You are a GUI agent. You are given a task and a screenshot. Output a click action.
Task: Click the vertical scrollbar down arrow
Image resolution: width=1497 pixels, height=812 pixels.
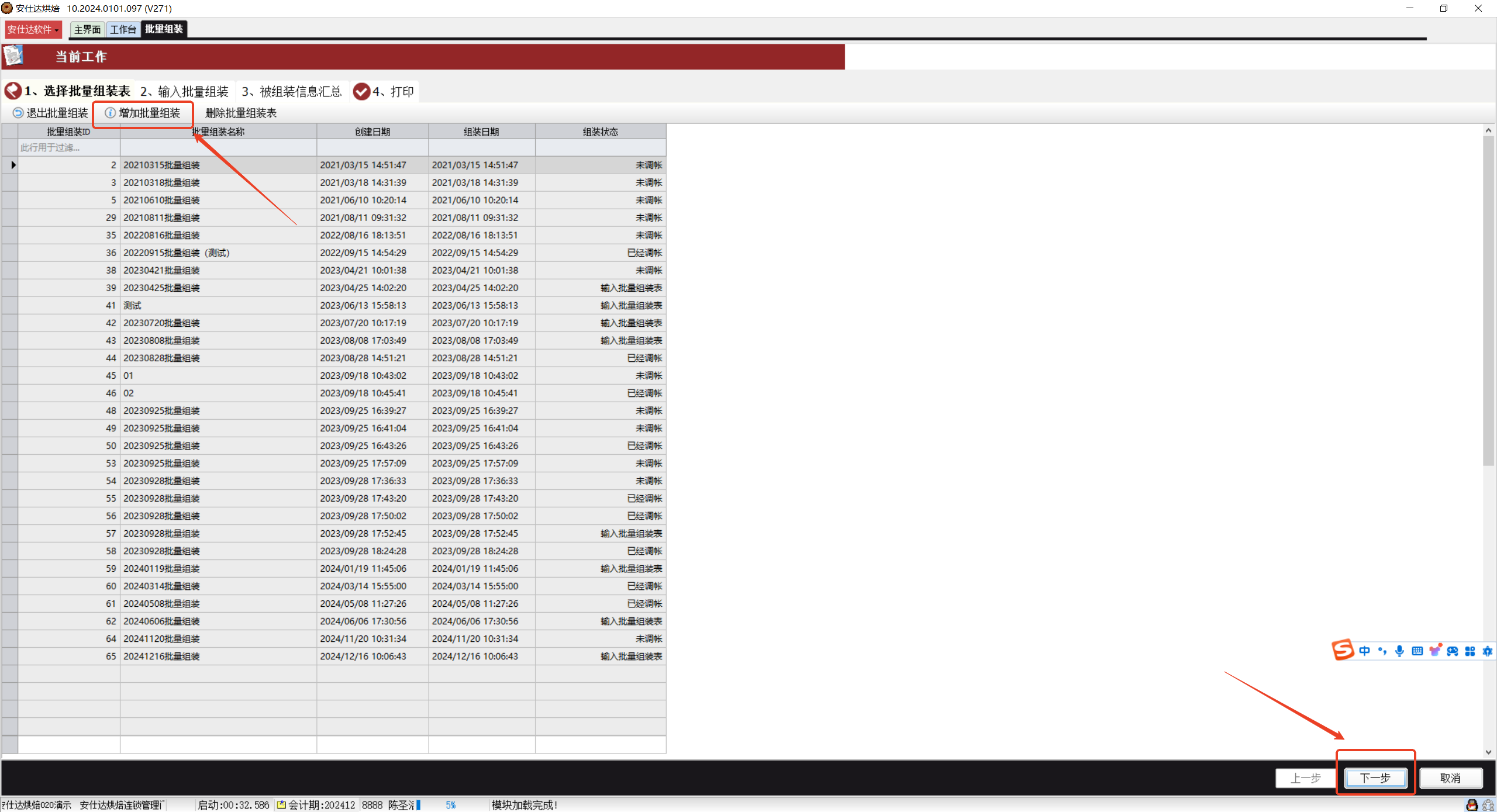coord(1488,752)
